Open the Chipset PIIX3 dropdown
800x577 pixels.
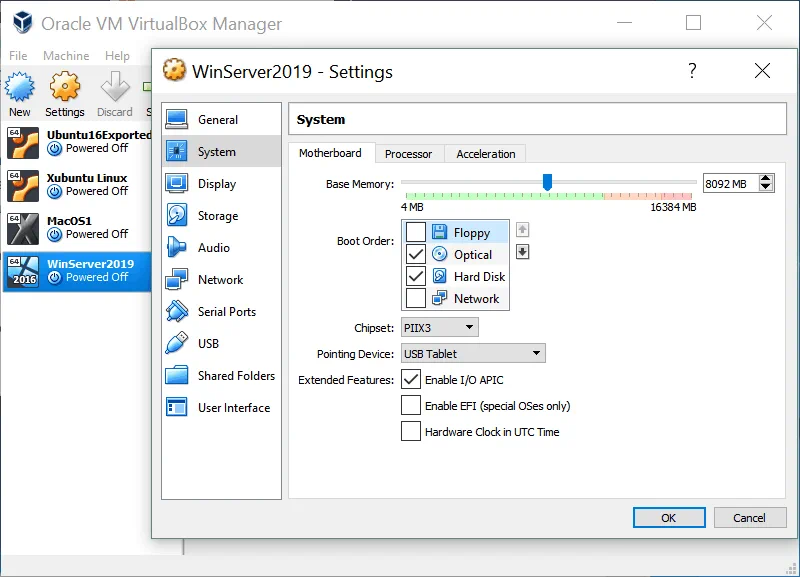coord(439,327)
